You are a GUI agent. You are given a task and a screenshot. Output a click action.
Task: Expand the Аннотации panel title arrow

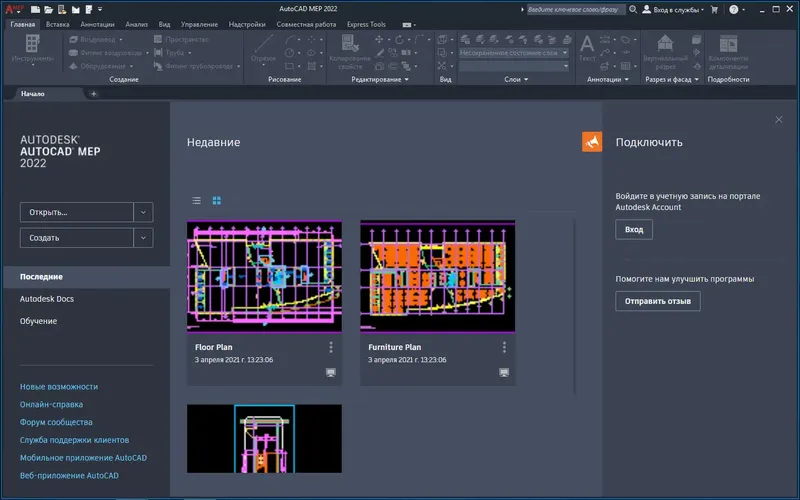[627, 80]
